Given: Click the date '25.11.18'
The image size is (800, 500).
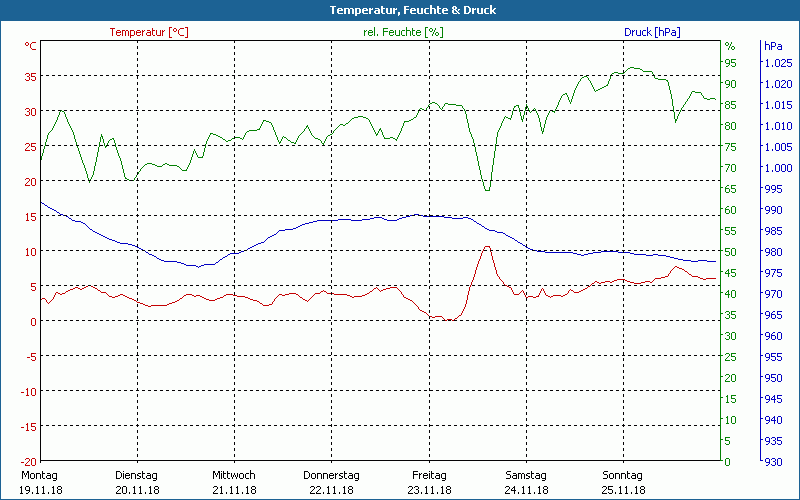Looking at the screenshot, I should [623, 490].
